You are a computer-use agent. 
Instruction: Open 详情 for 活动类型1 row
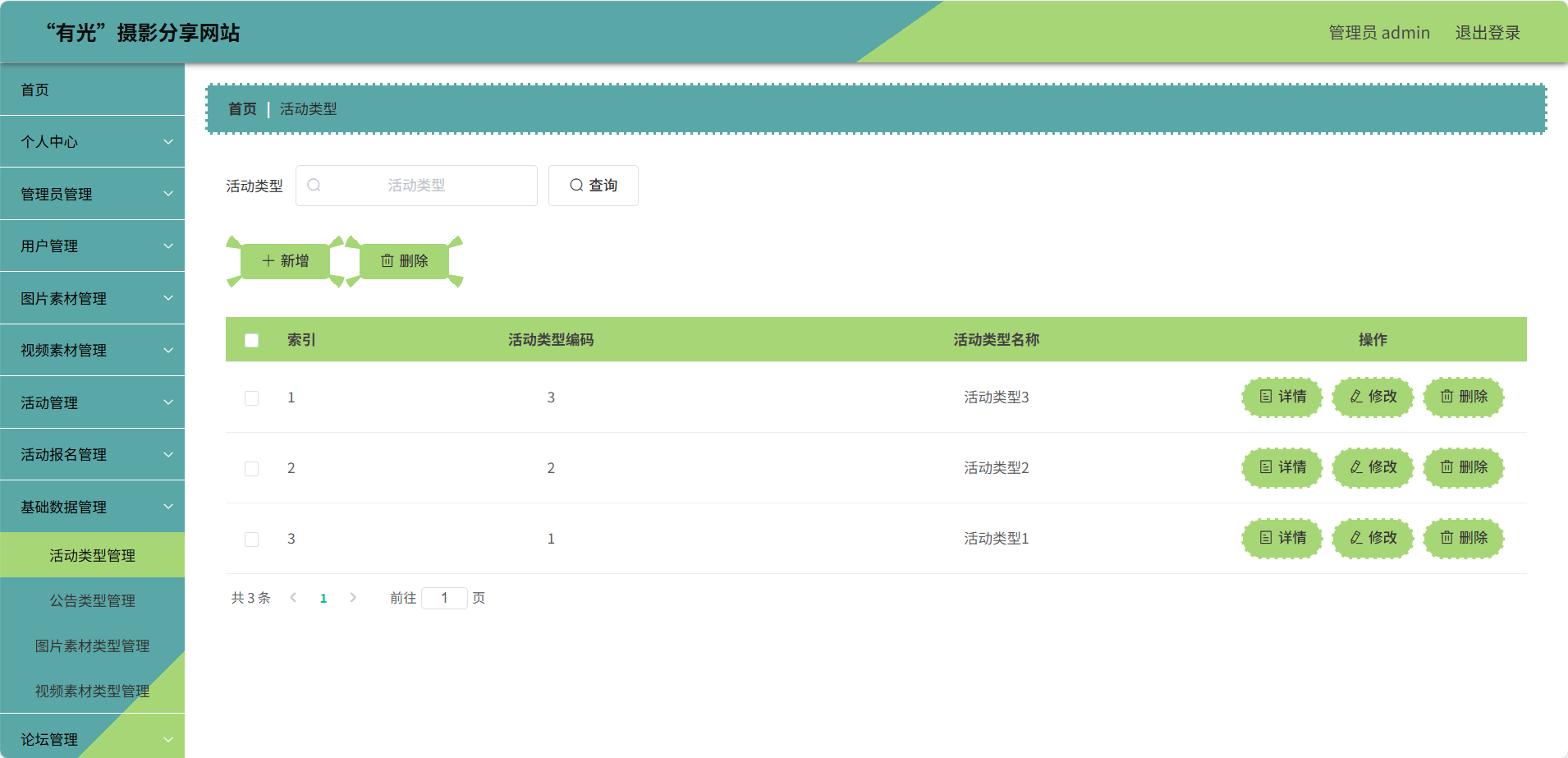click(1282, 538)
